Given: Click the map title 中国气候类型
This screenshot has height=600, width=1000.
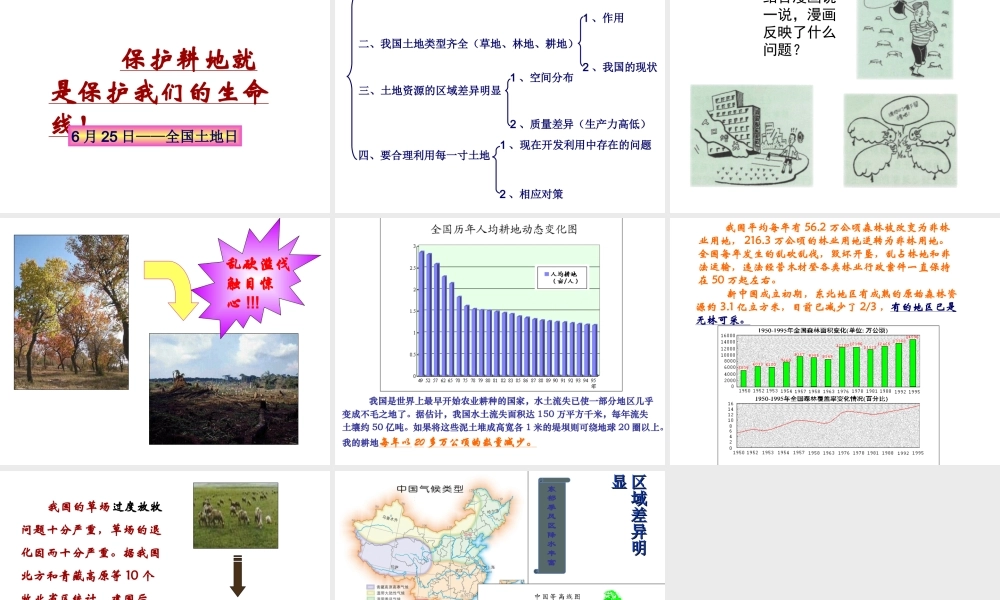Looking at the screenshot, I should tap(430, 489).
